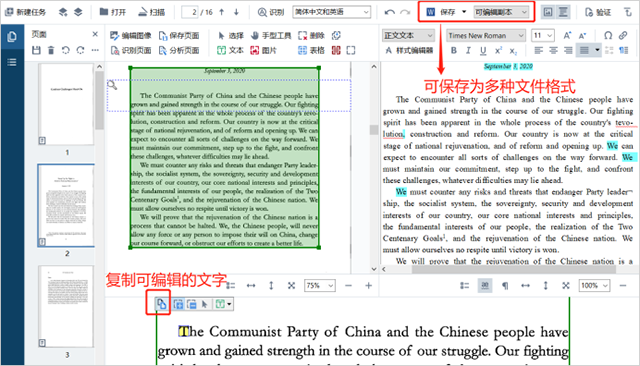Click 识别页面 recognize page tool
The image size is (640, 366).
(x=131, y=50)
